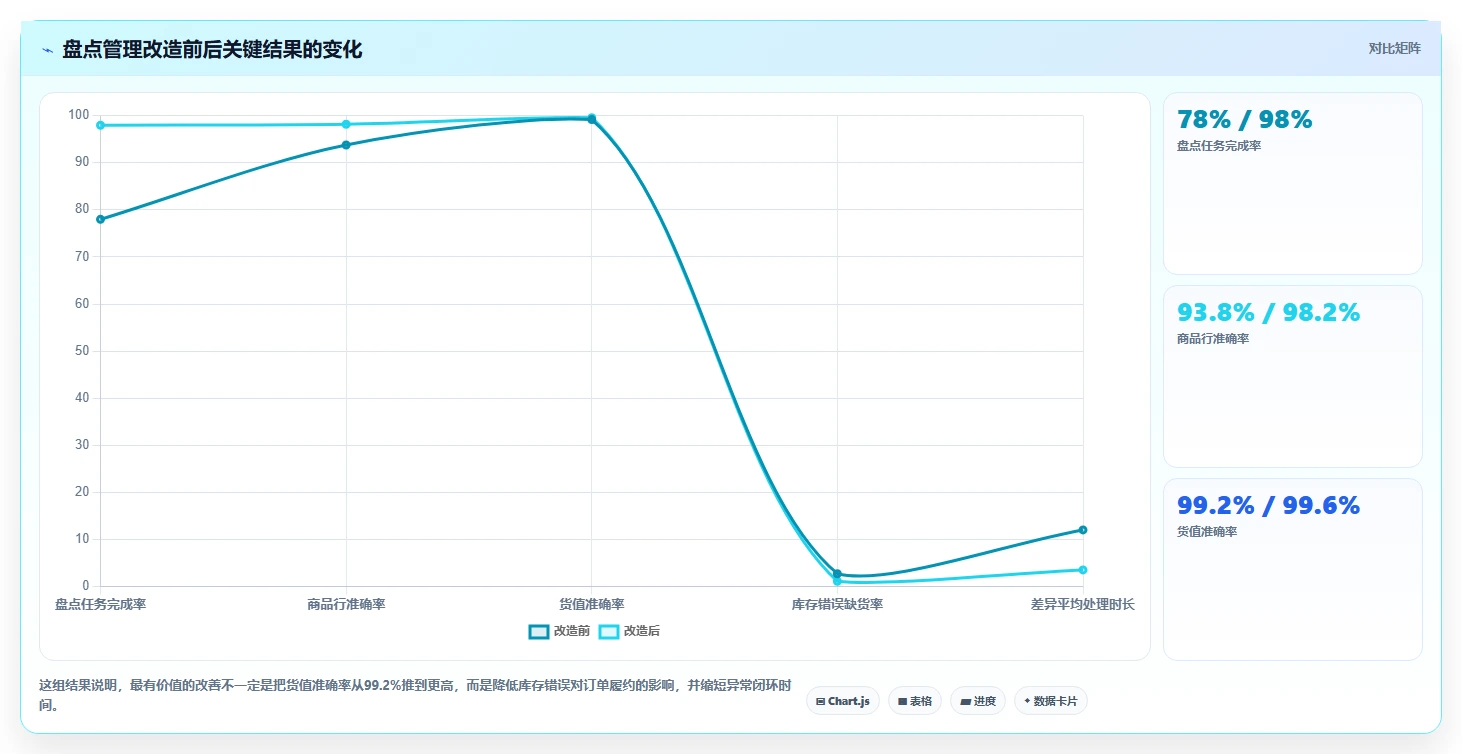
Task: Click the 改造前 point at 库存错误缺货率
Action: pos(837,573)
